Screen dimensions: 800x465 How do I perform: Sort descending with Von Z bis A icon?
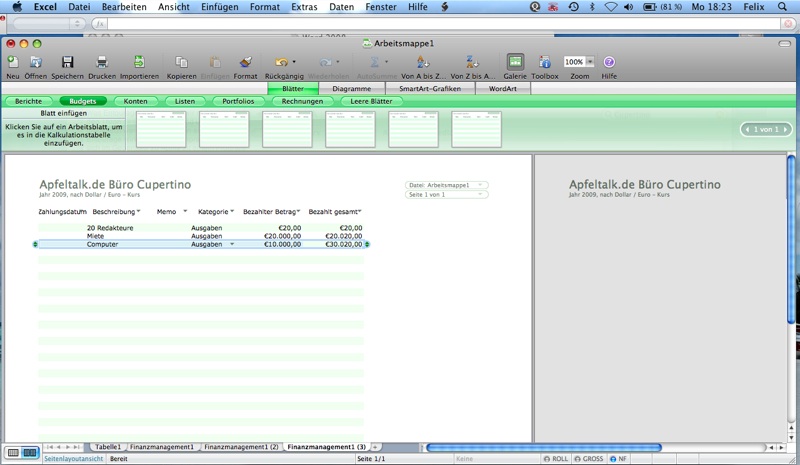coord(472,62)
